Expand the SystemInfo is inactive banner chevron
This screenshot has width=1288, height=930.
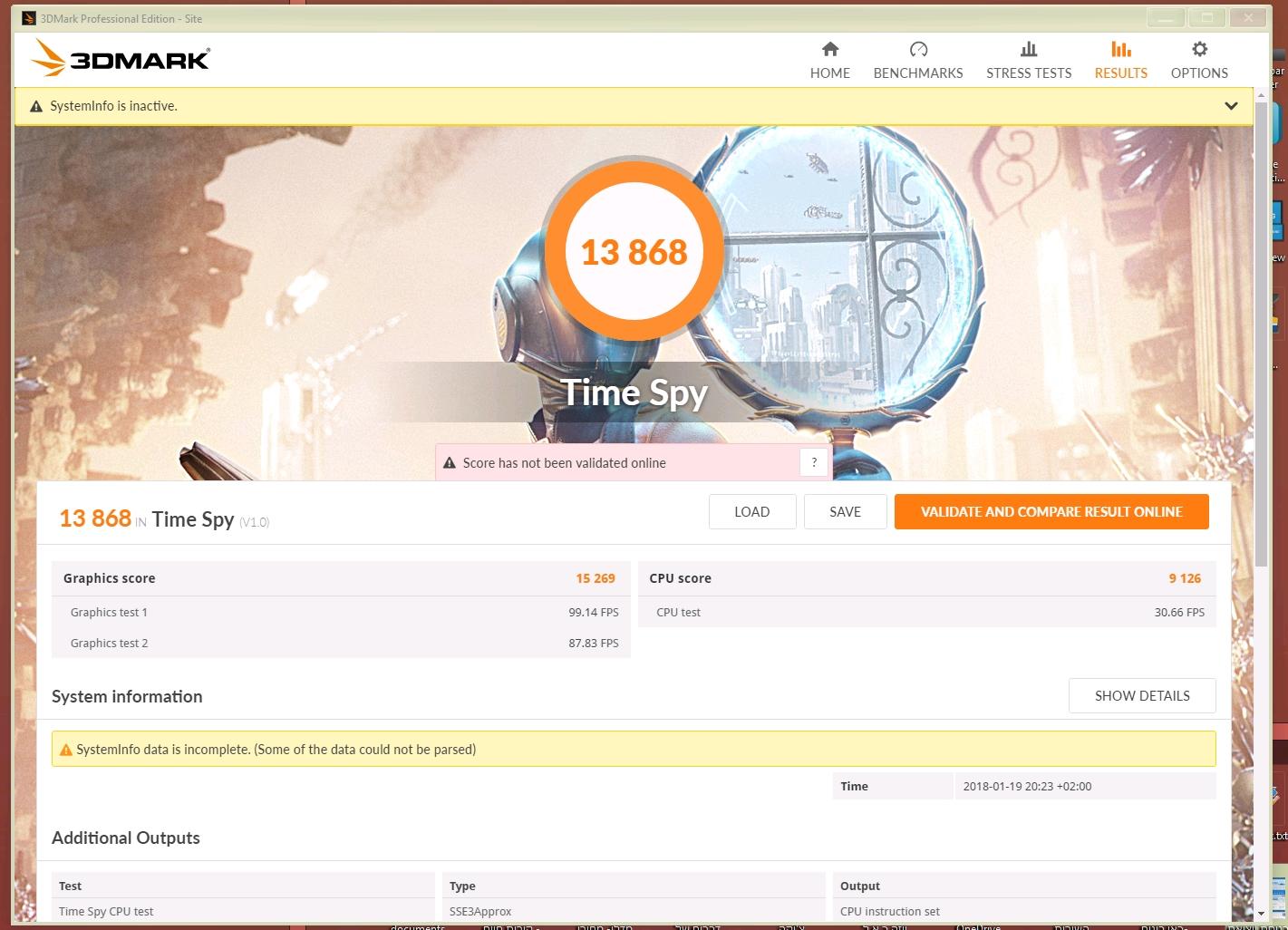point(1231,106)
